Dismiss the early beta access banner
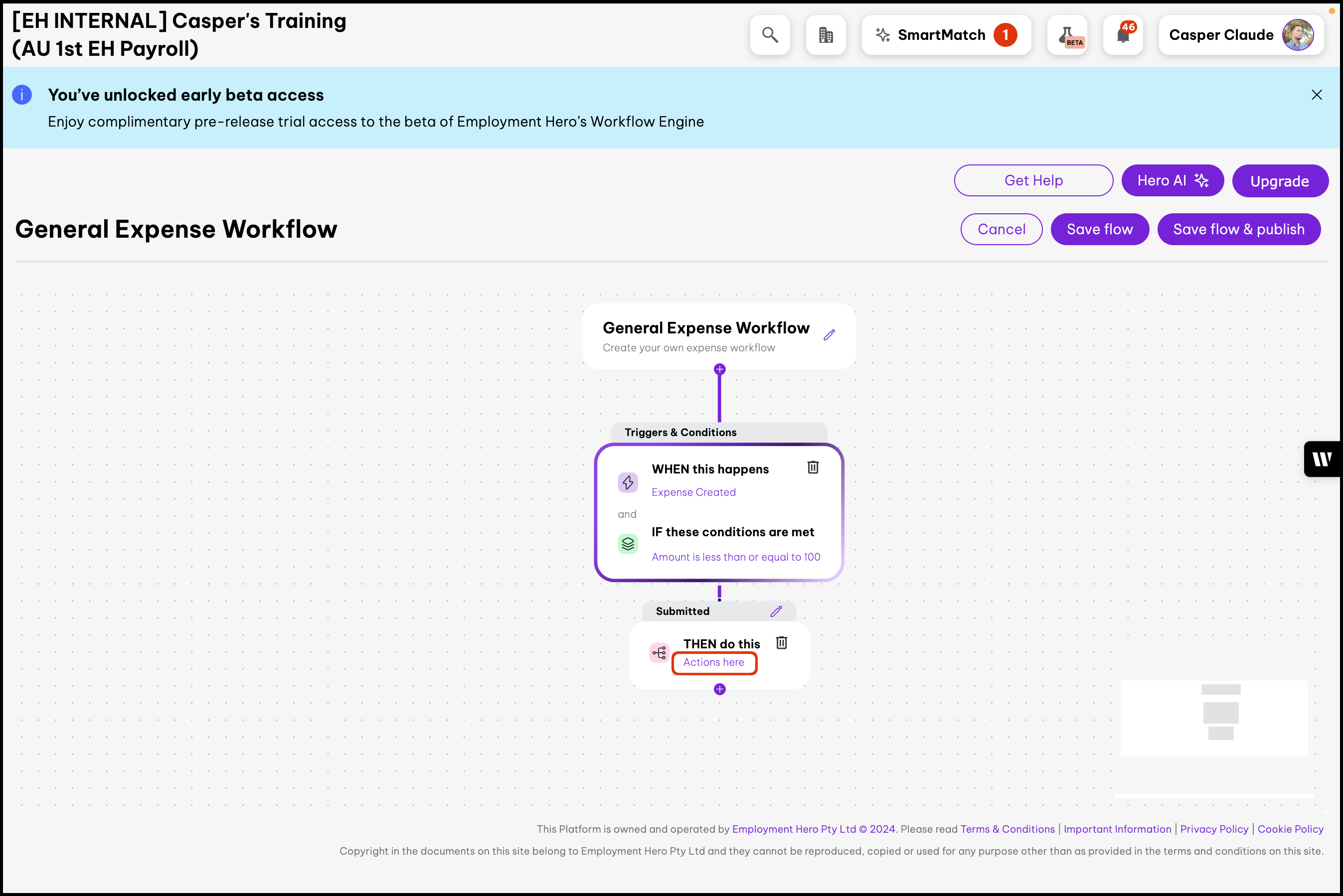The height and width of the screenshot is (896, 1343). [1316, 95]
